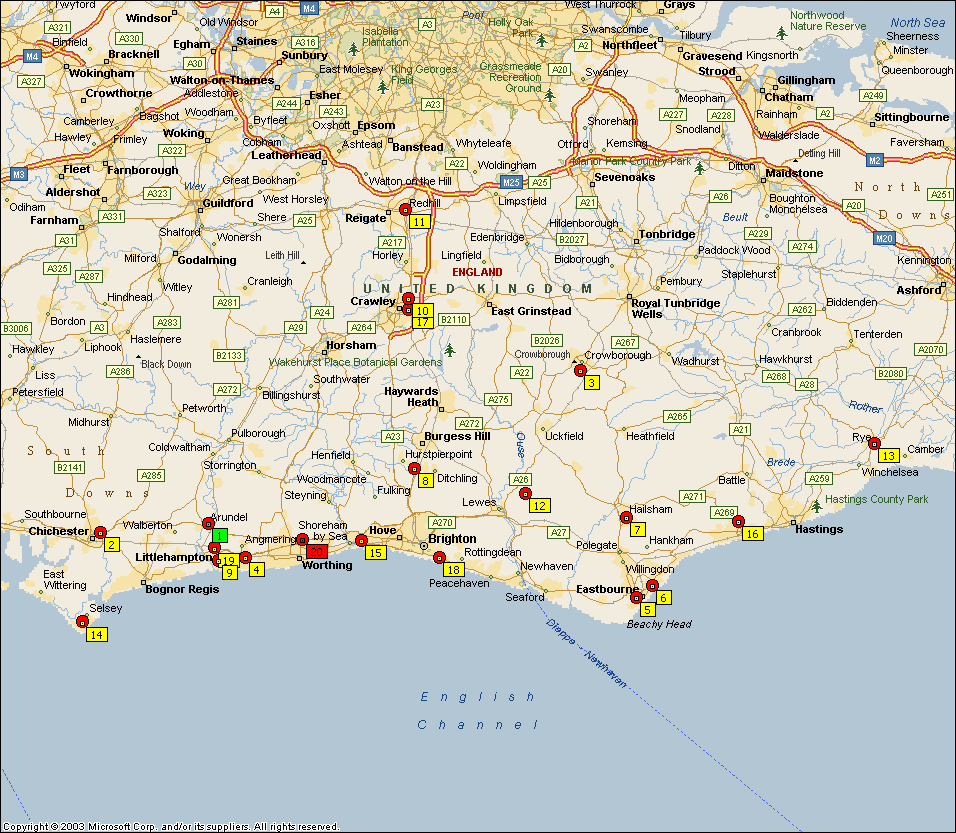Select marker 16 west of Hastings
This screenshot has width=956, height=833.
(x=752, y=534)
